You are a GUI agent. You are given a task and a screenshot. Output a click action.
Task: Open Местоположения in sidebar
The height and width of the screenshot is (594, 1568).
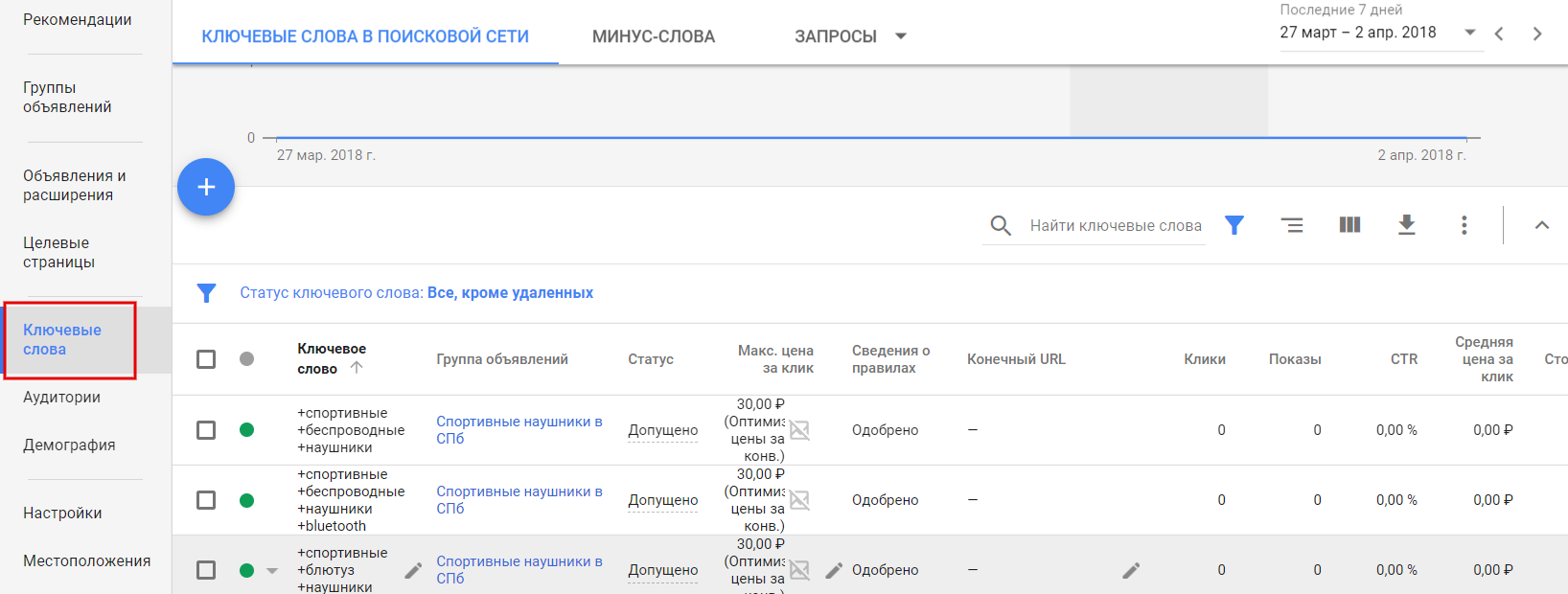(x=86, y=560)
